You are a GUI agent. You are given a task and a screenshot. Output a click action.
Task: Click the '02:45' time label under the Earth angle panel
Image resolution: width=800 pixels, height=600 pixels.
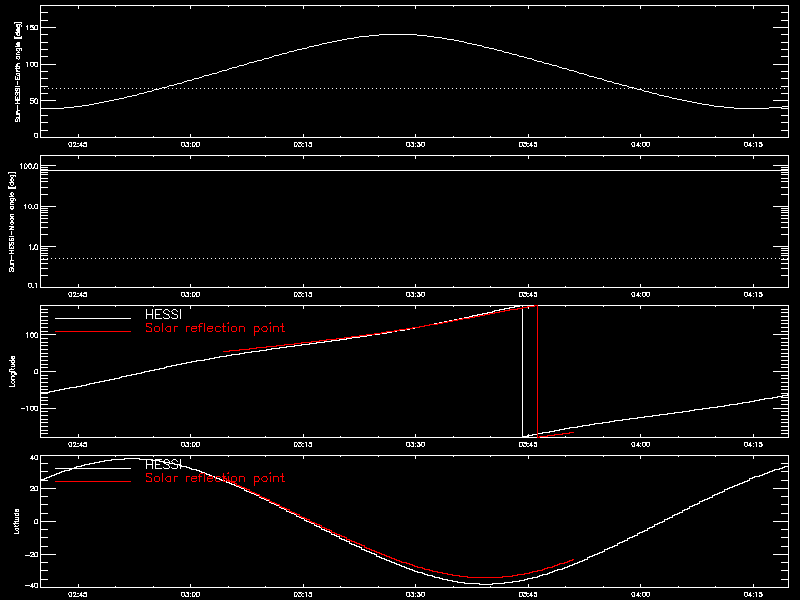78,144
